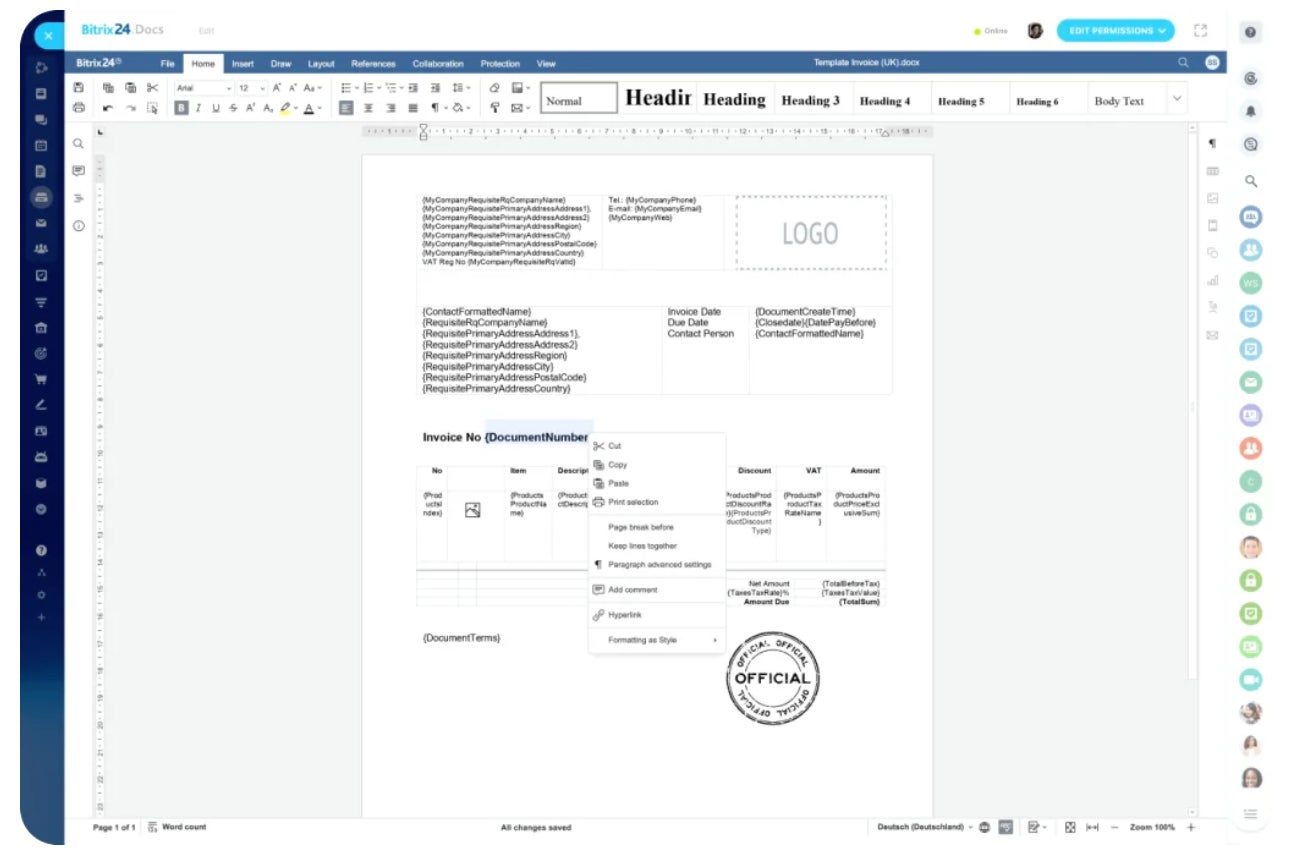Viewport: 1312px width, 852px height.
Task: Choose Print selection from context menu
Action: pos(656,502)
